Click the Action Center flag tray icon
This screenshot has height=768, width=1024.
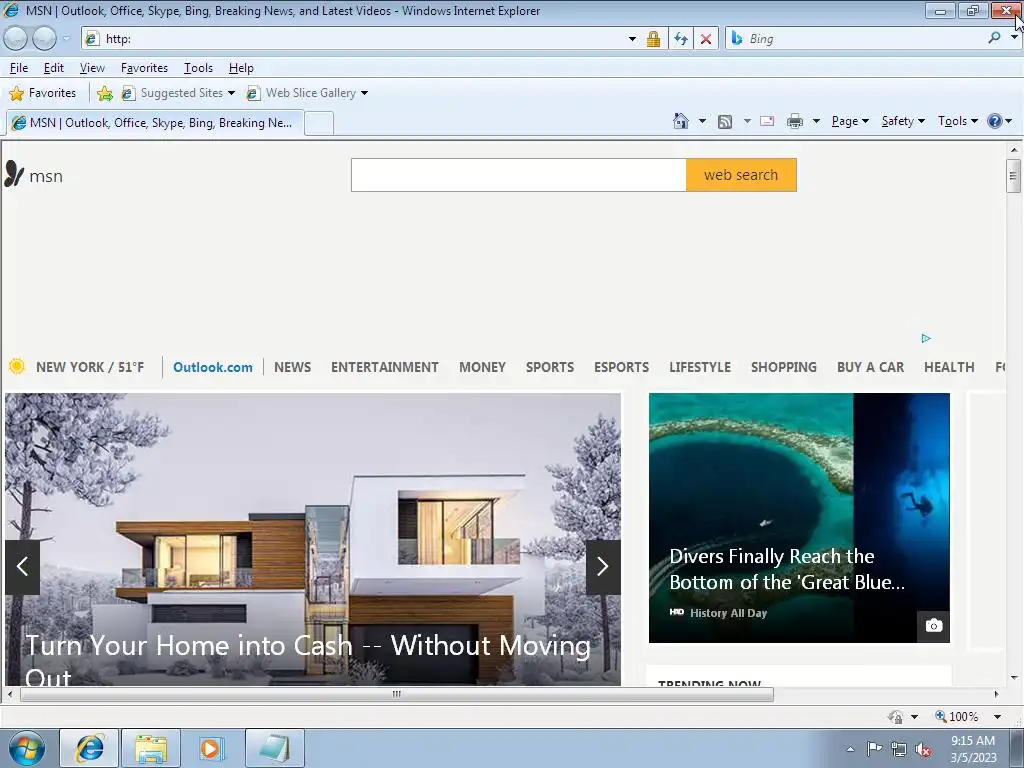tap(874, 748)
